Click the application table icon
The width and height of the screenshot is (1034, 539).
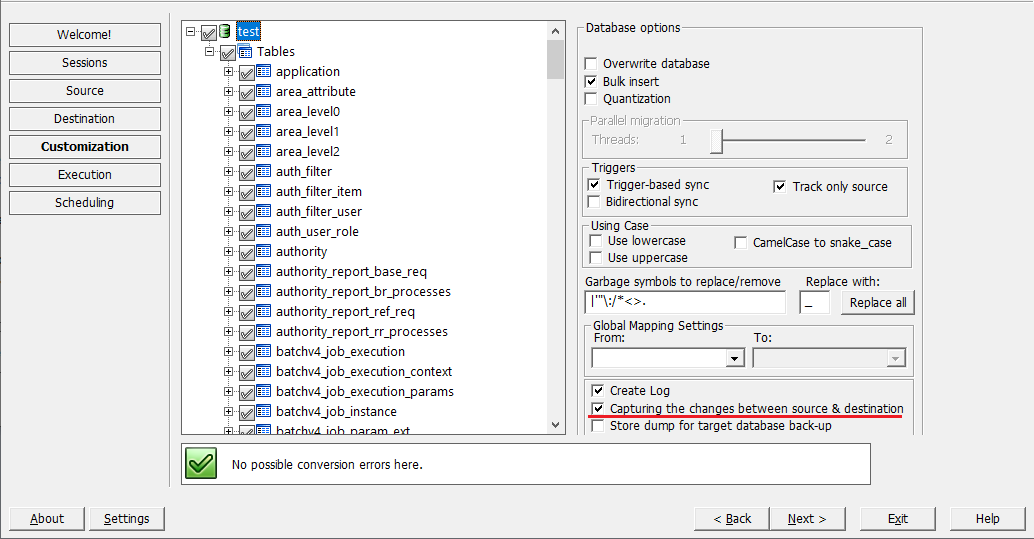[264, 71]
